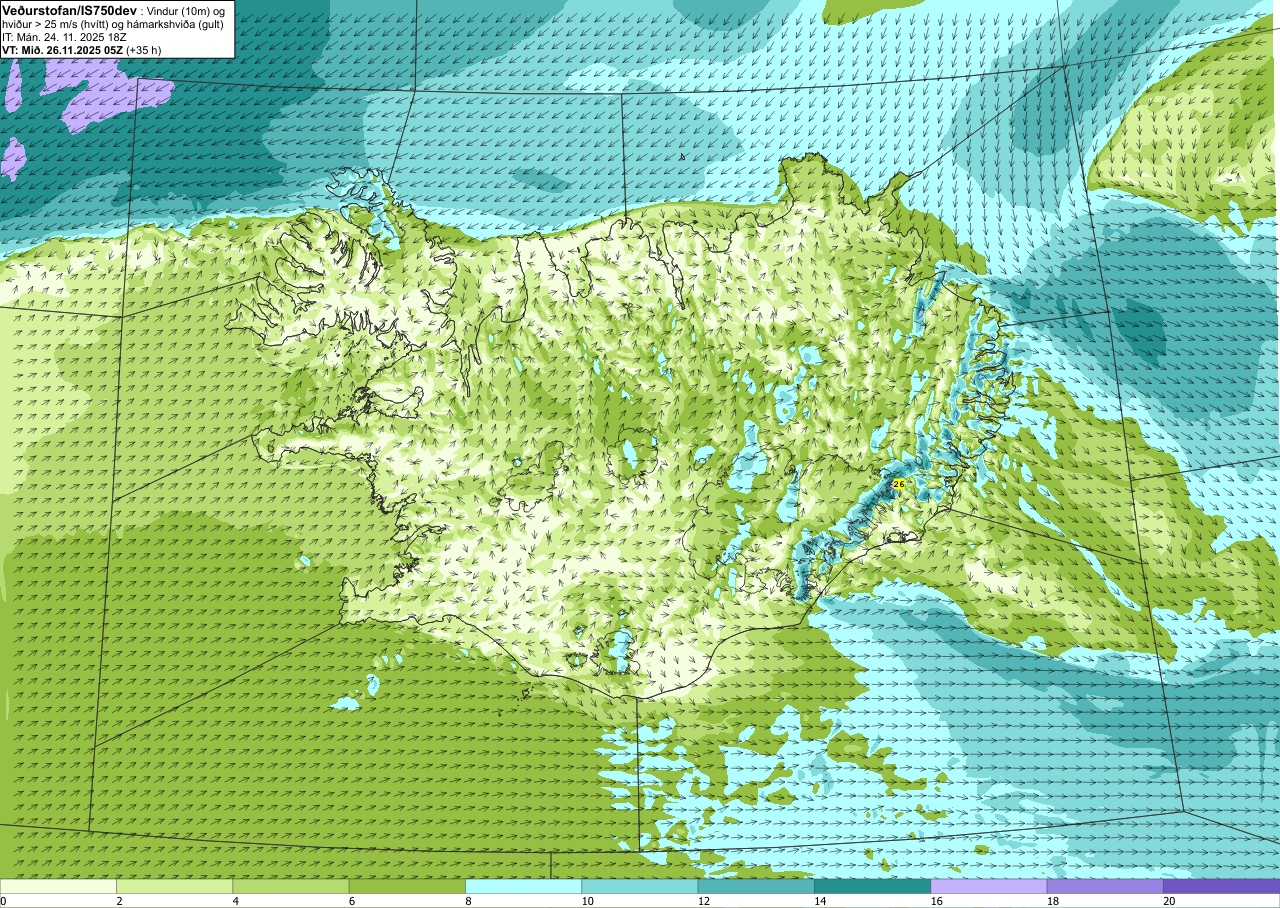Screen dimensions: 1280x908
Task: Click the 'IT: Mán. 24. 11. 2025 18Z' line
Action: click(x=65, y=36)
